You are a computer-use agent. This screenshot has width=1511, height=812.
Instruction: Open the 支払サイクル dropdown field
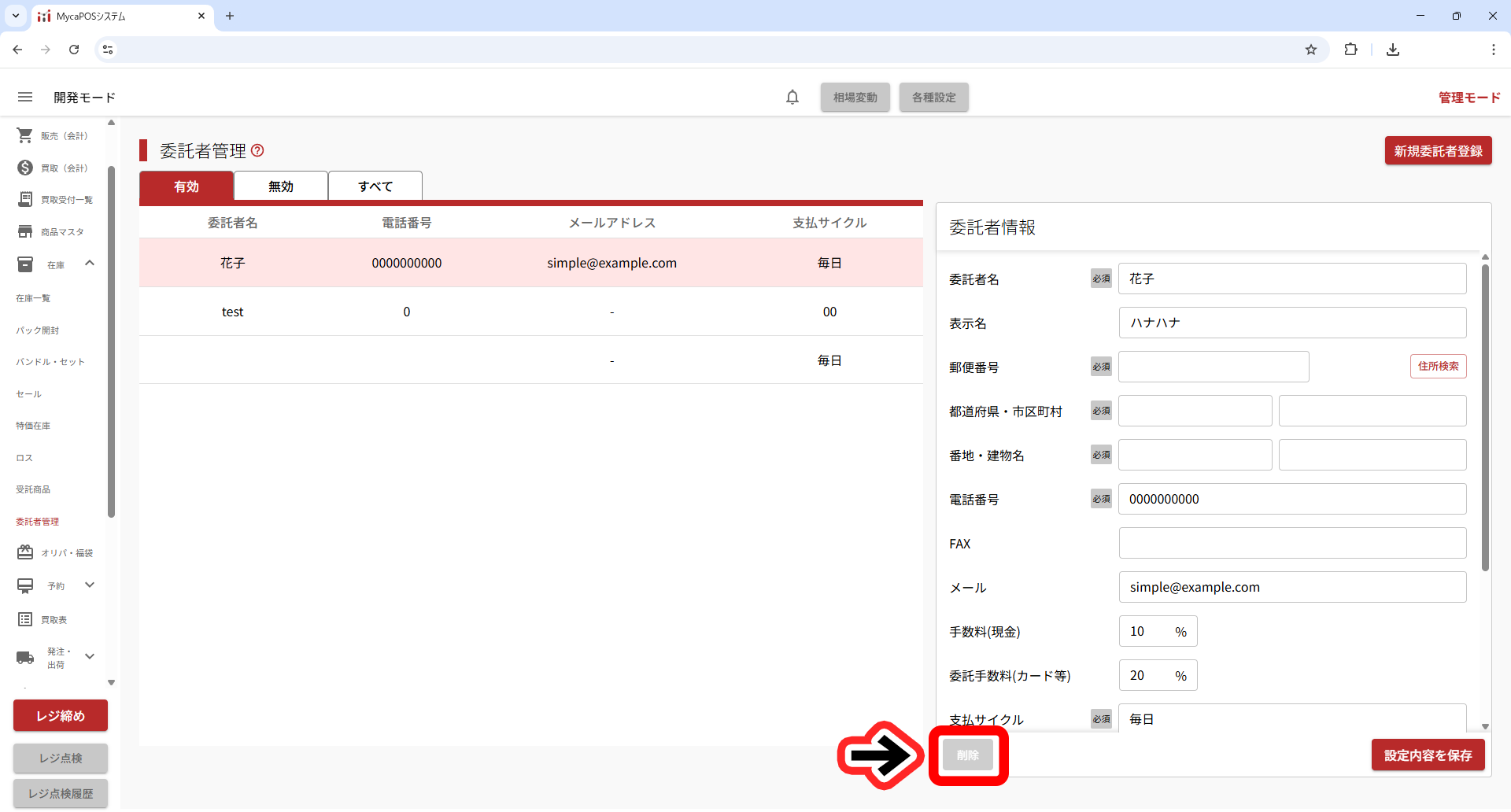(x=1291, y=718)
